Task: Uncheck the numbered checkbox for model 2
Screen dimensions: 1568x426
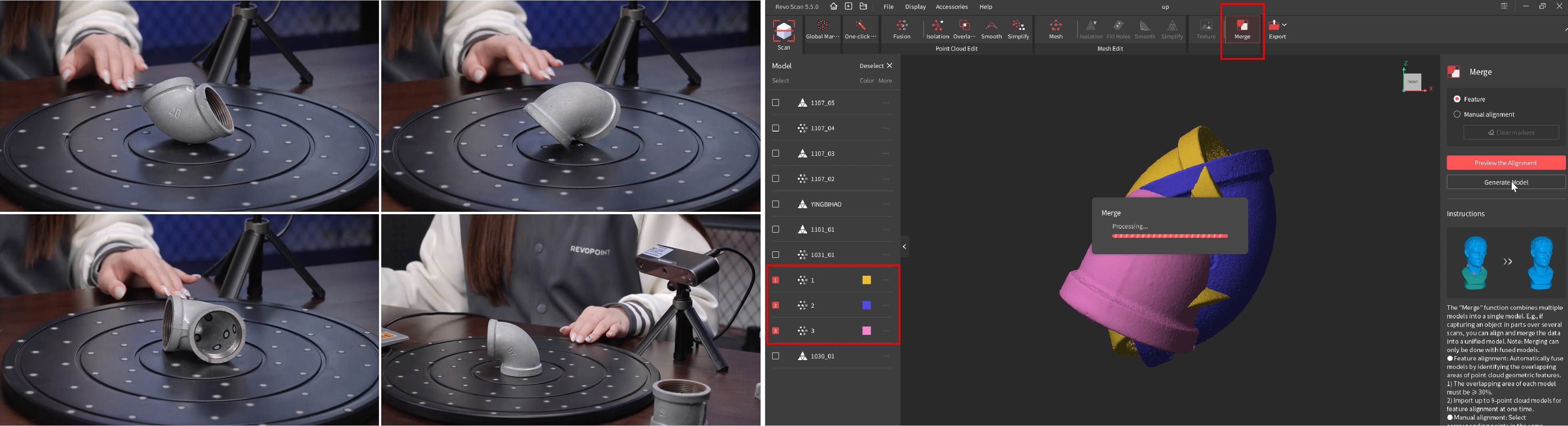Action: pos(775,305)
